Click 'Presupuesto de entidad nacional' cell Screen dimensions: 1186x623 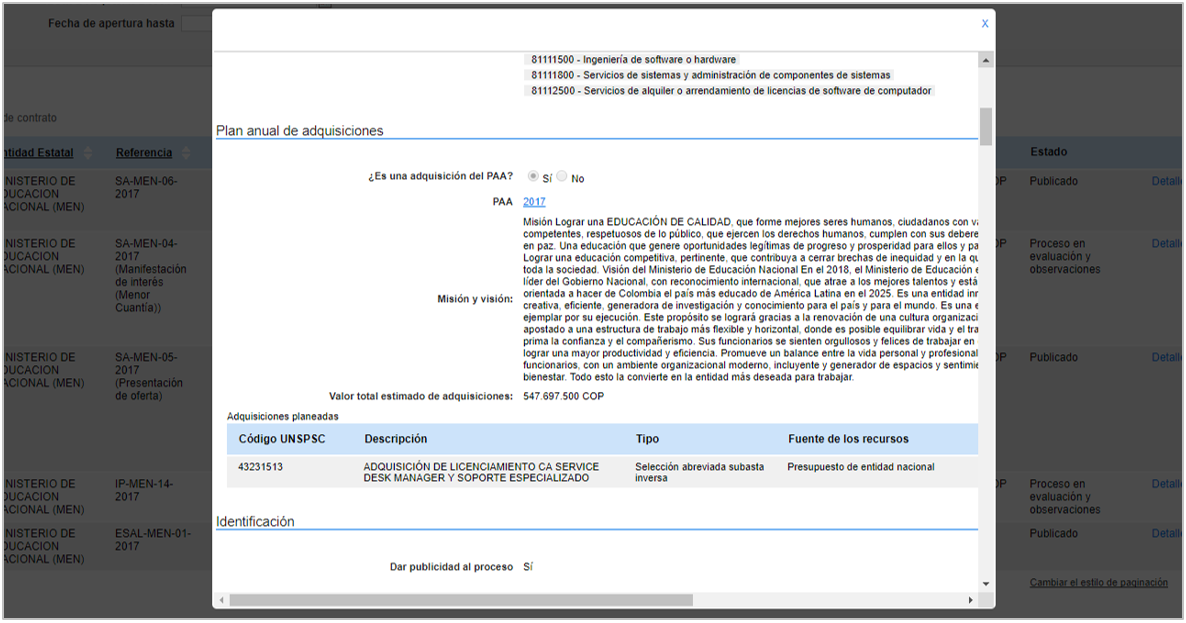pyautogui.click(x=861, y=467)
